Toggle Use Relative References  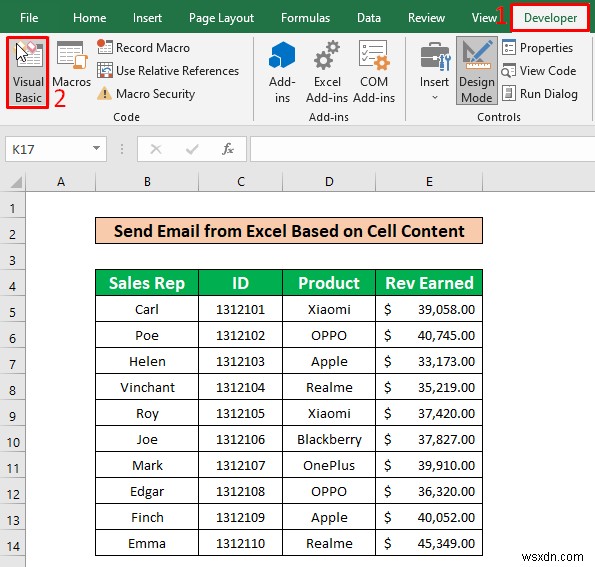click(168, 71)
